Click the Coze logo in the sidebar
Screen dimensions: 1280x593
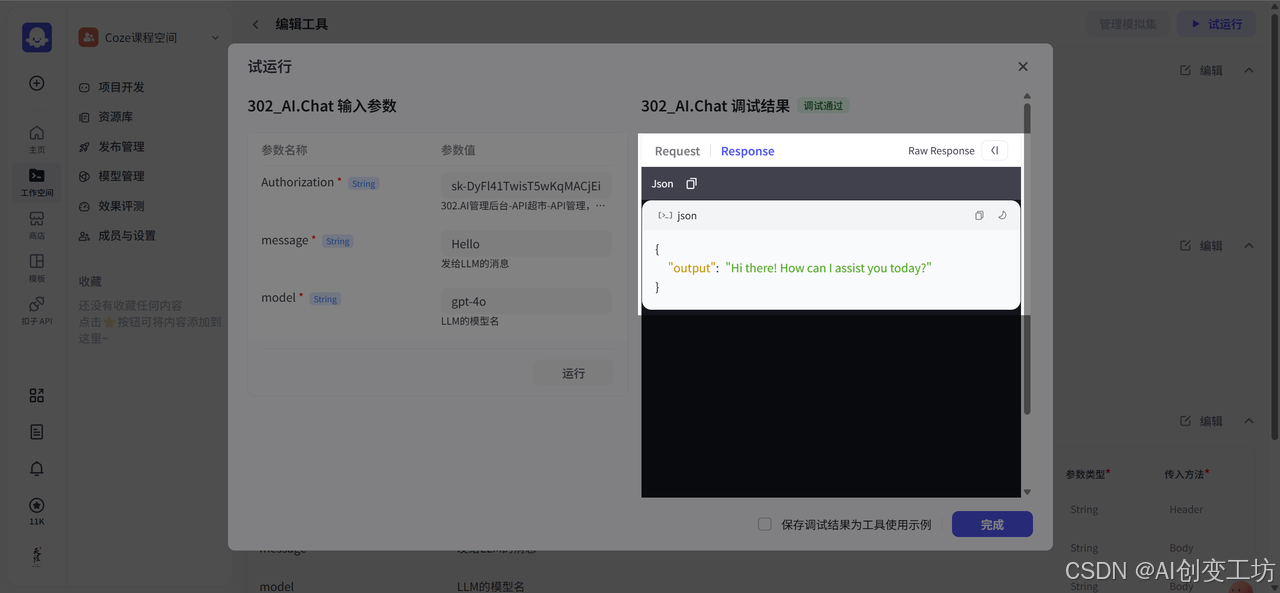[x=37, y=37]
